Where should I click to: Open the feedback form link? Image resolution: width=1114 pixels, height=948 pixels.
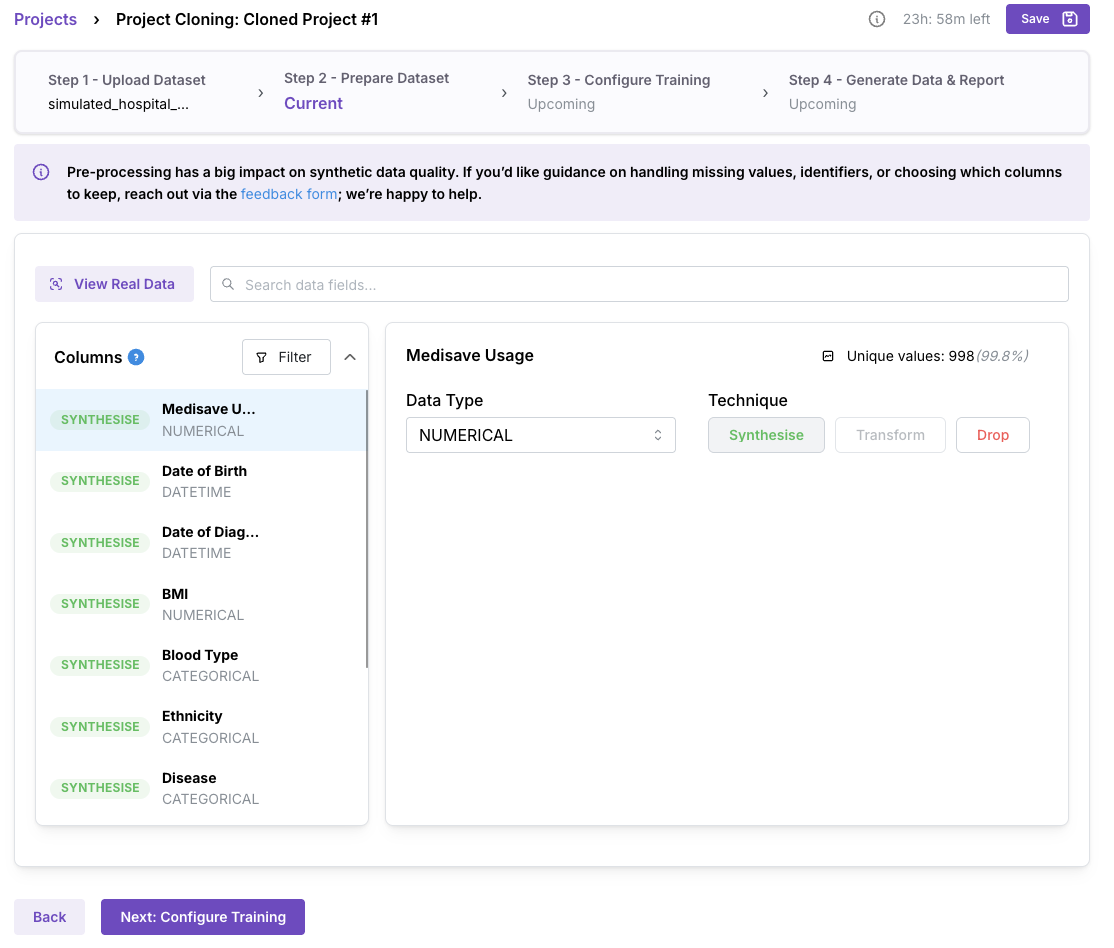[x=289, y=194]
